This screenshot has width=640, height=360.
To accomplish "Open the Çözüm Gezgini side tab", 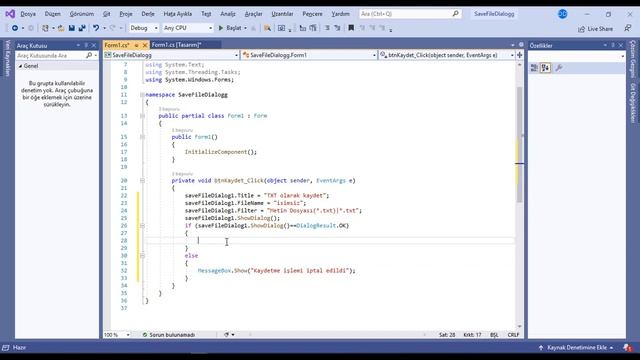I will 633,59.
